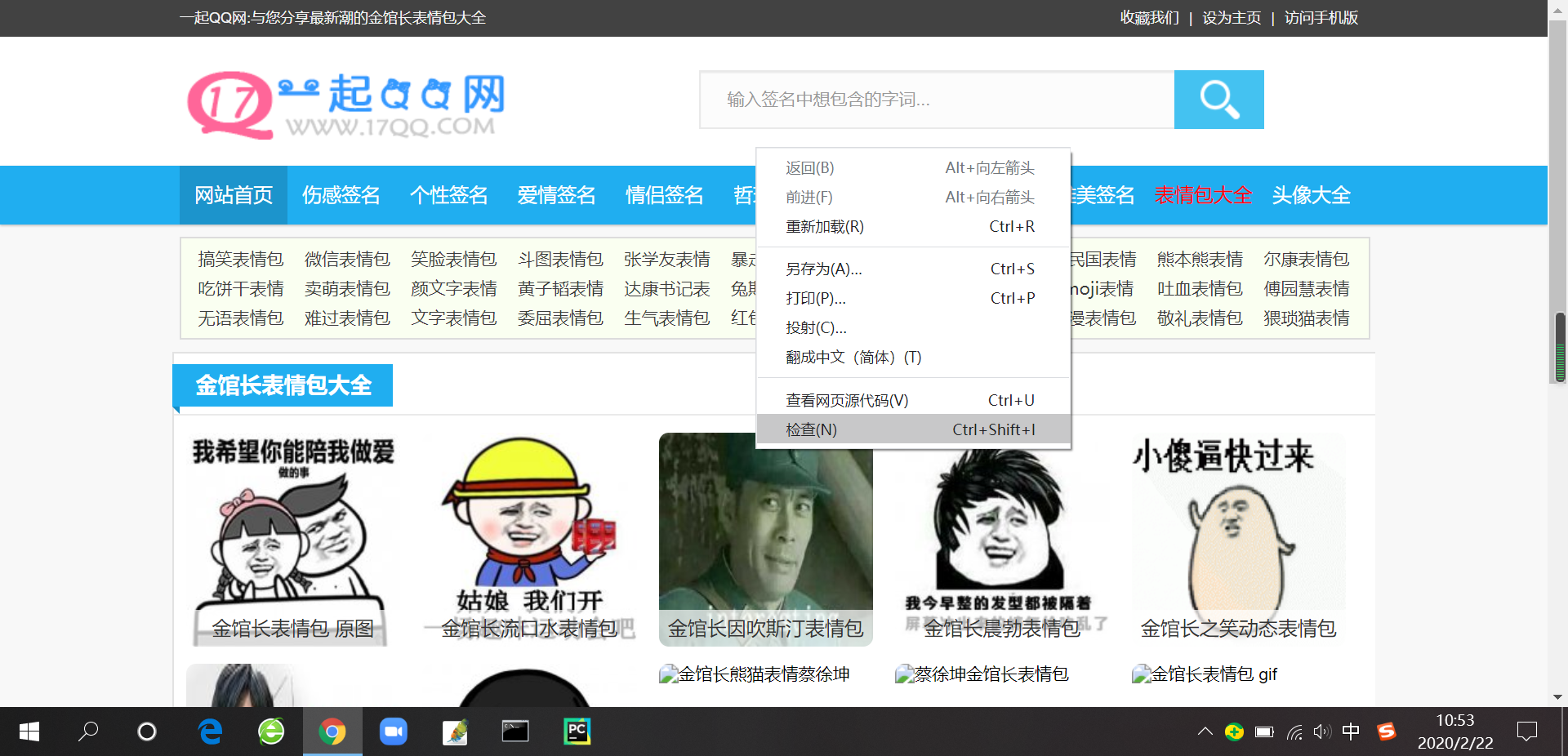This screenshot has height=756, width=1568.
Task: Open the 搞笑表情包 link
Action: click(240, 259)
